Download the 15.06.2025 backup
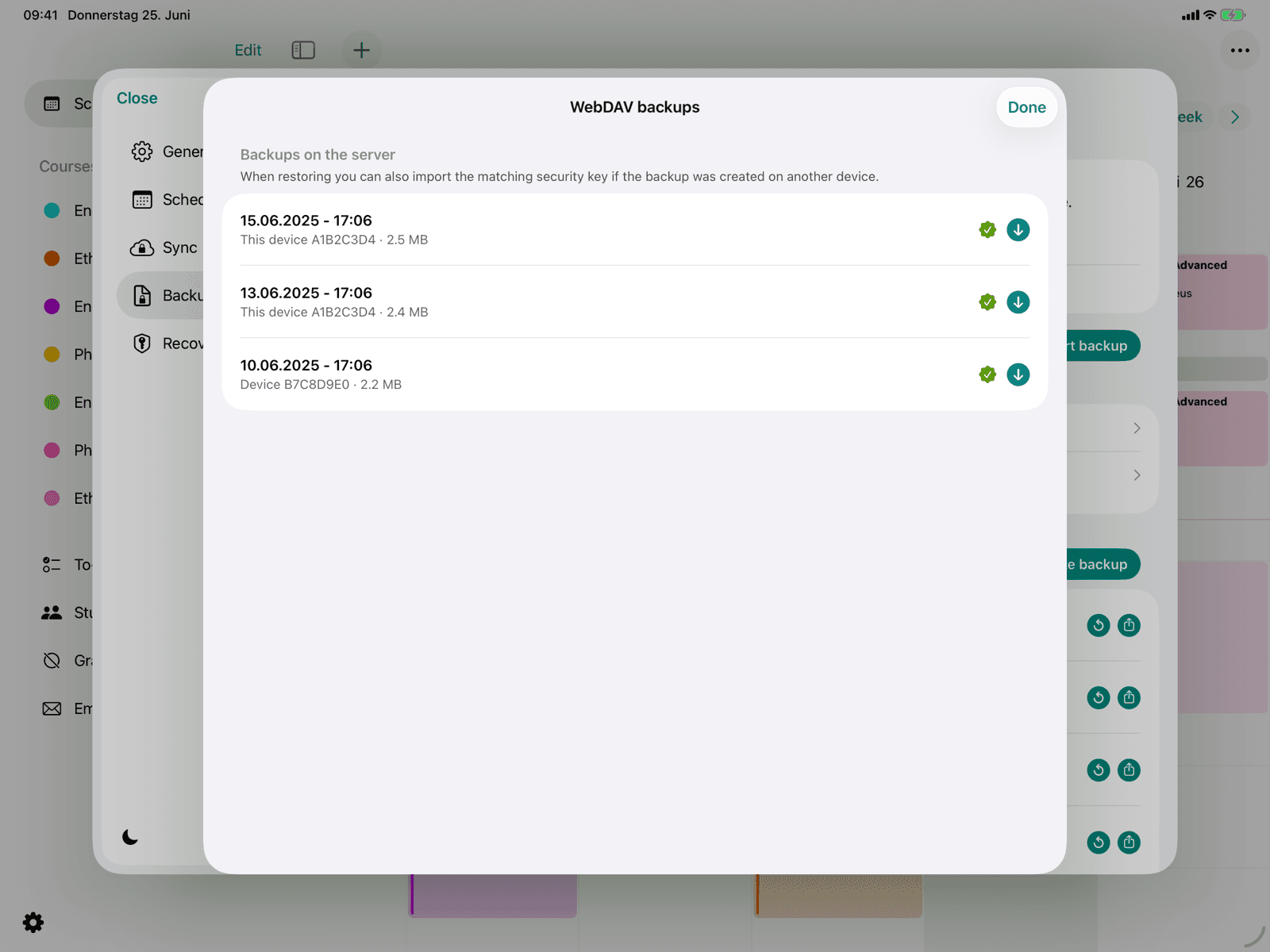Viewport: 1270px width, 952px height. coord(1018,230)
